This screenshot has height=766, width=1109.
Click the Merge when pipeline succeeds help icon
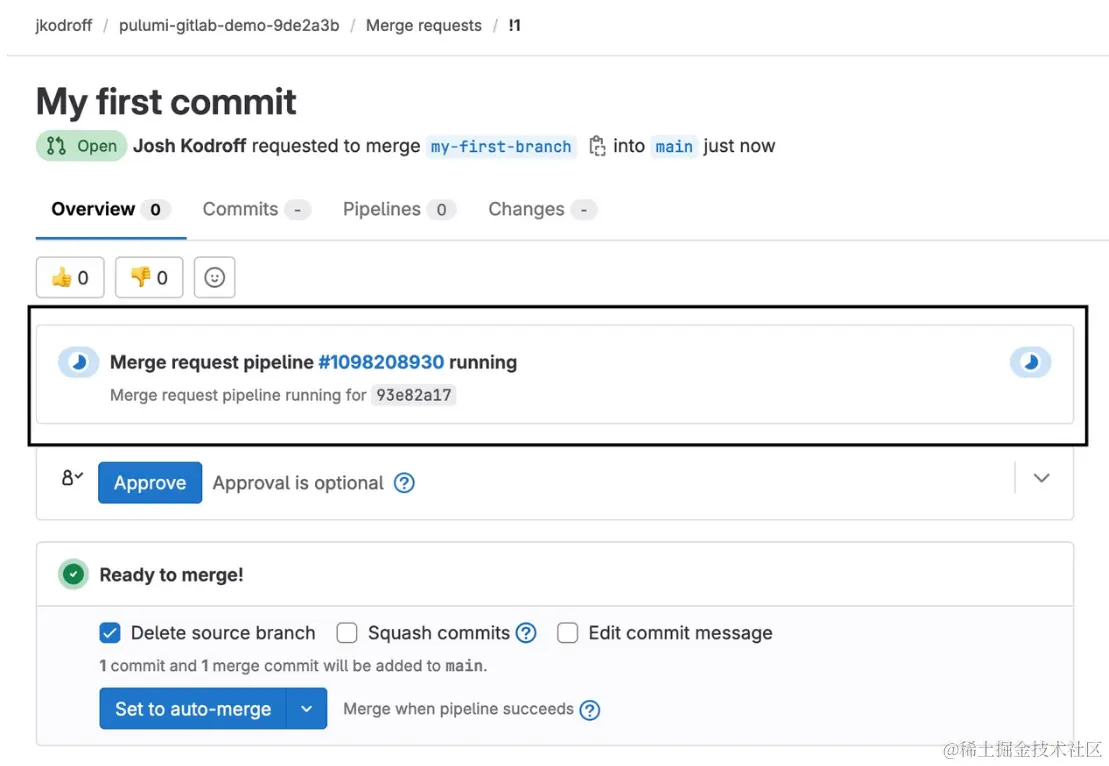(590, 710)
